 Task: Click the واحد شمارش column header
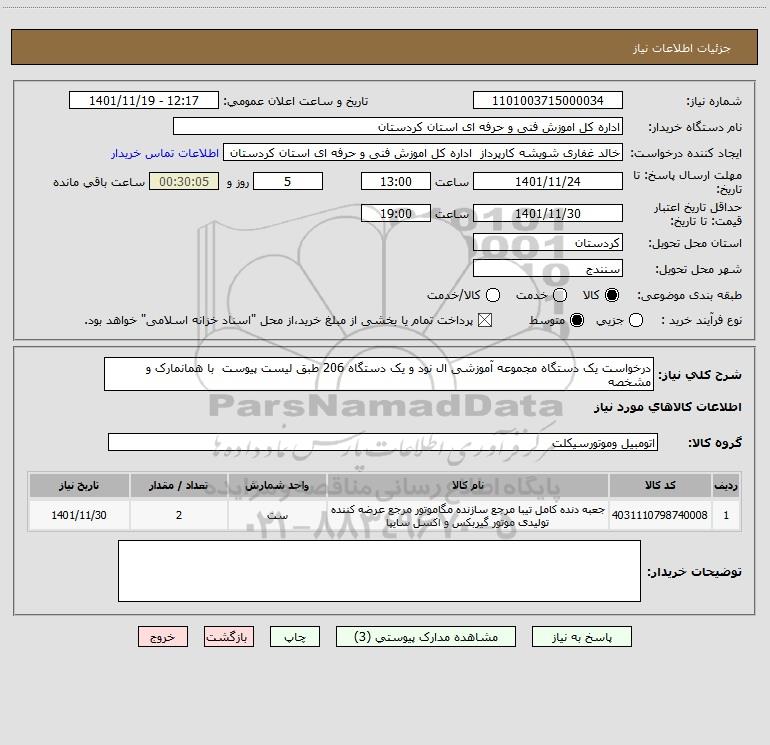click(x=277, y=485)
